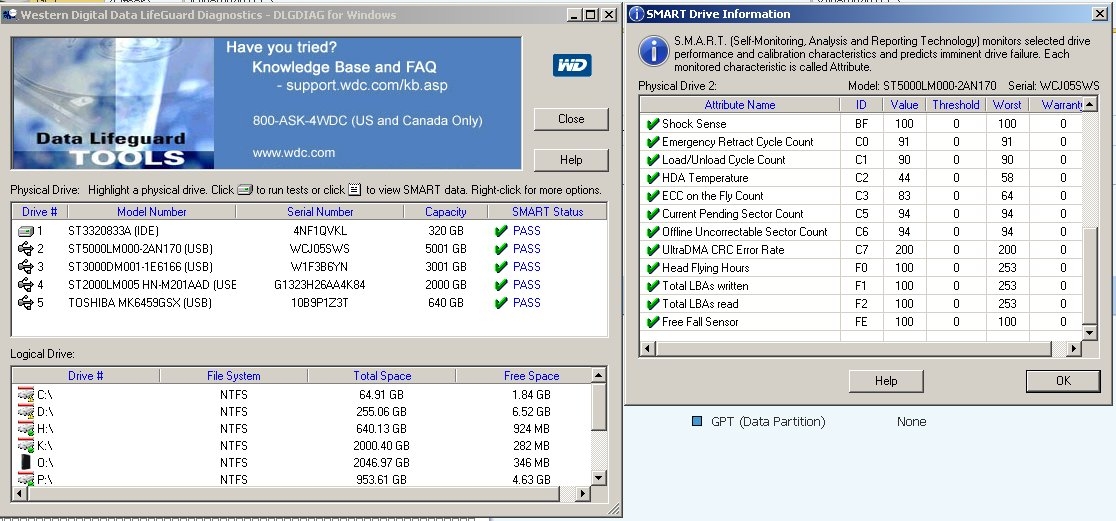Click PASS checkmark for drive WCJ05SWS

[501, 249]
